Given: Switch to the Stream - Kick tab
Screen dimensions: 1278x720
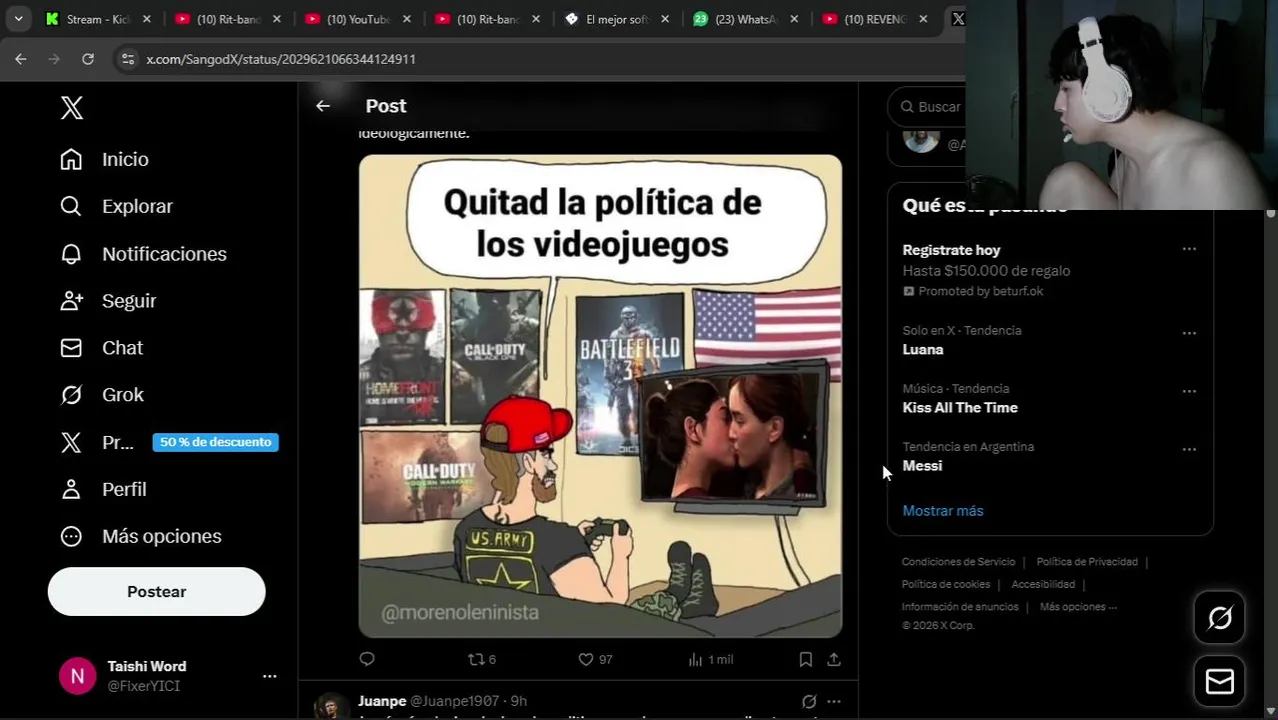Looking at the screenshot, I should (x=98, y=19).
